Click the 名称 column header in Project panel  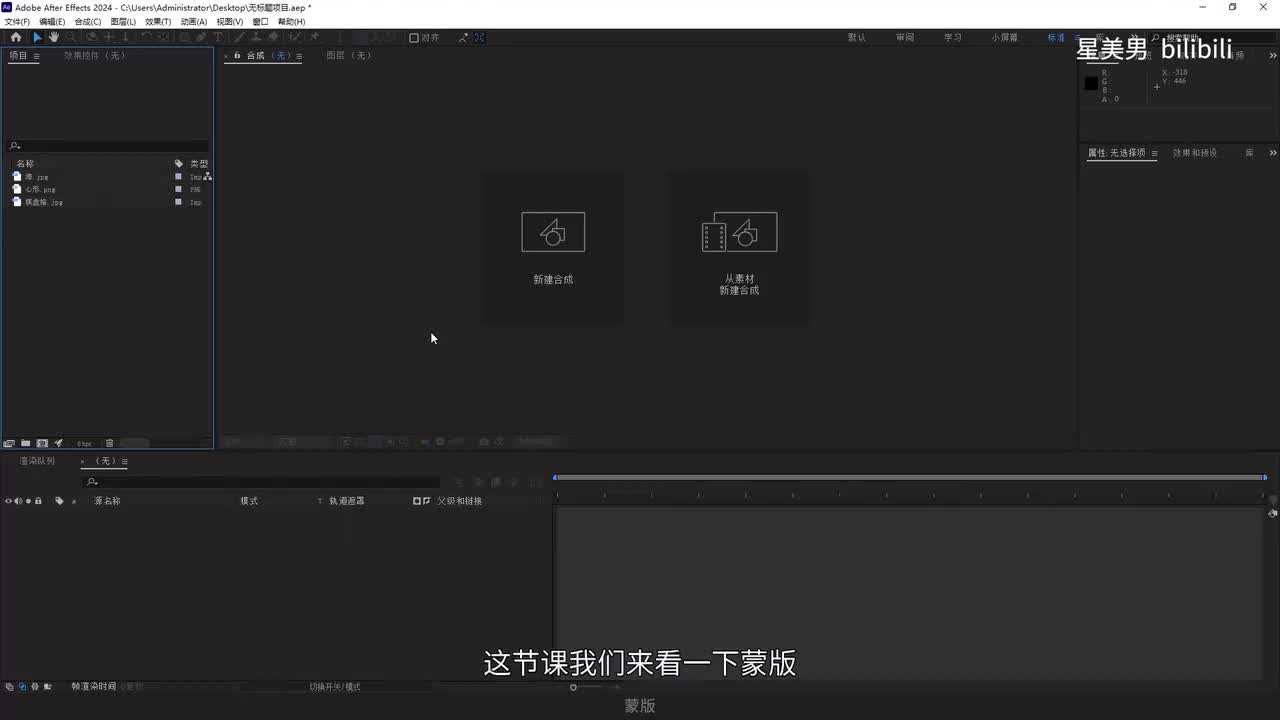[x=25, y=164]
